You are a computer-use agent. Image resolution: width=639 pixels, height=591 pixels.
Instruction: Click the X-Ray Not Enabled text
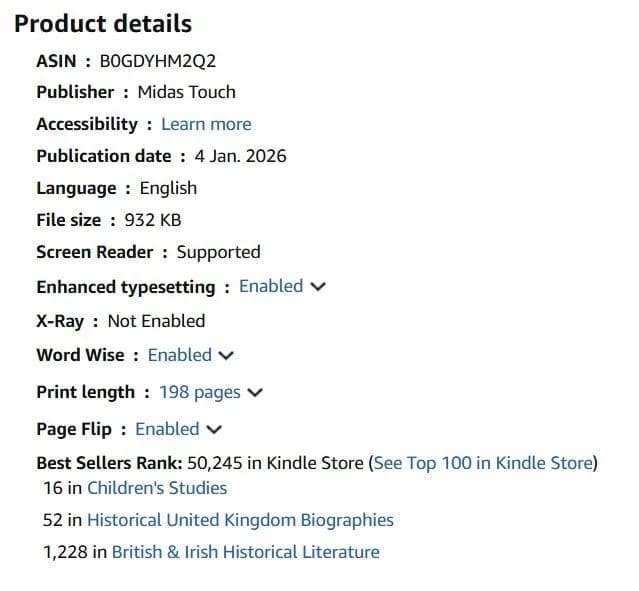pyautogui.click(x=156, y=321)
